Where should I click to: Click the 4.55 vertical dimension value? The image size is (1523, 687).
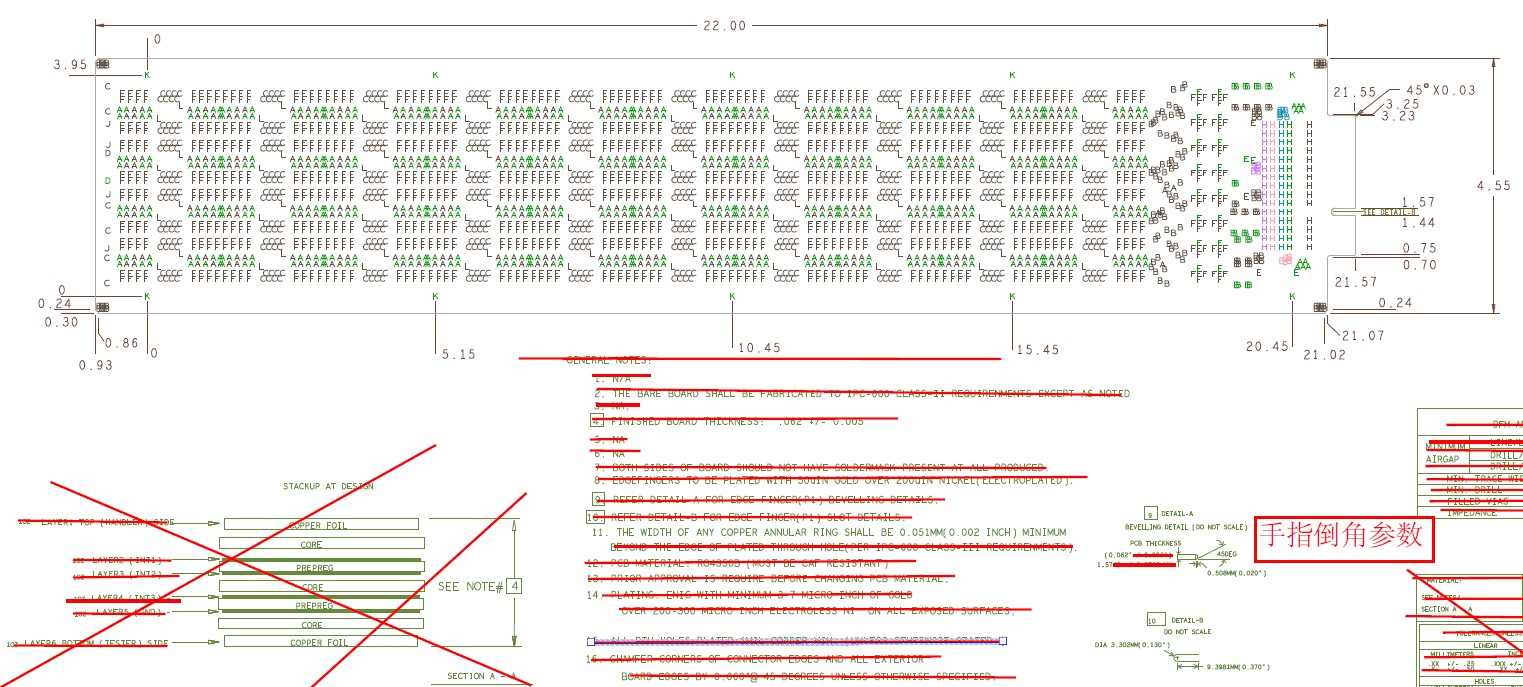1494,185
